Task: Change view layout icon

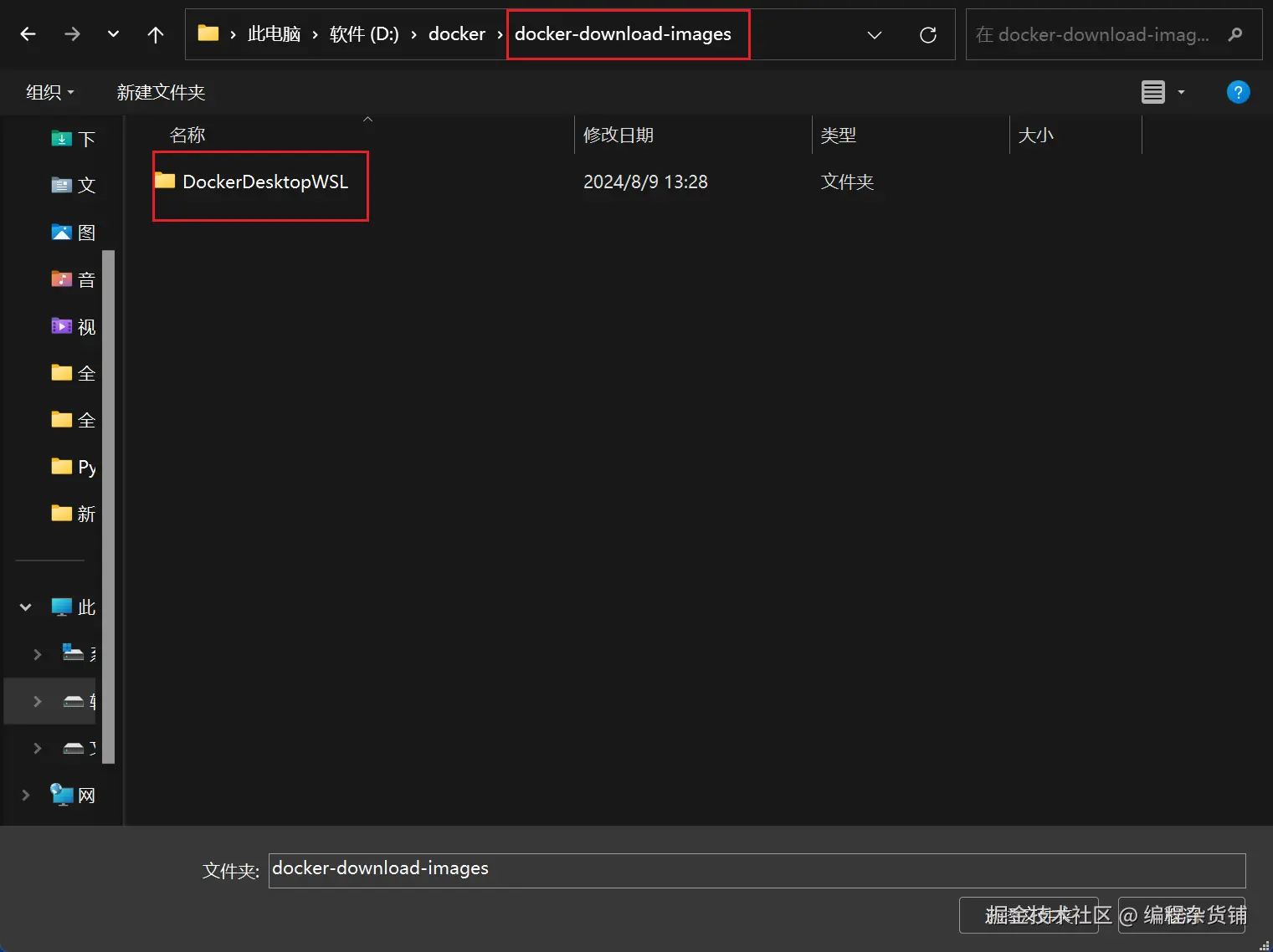Action: (1152, 92)
